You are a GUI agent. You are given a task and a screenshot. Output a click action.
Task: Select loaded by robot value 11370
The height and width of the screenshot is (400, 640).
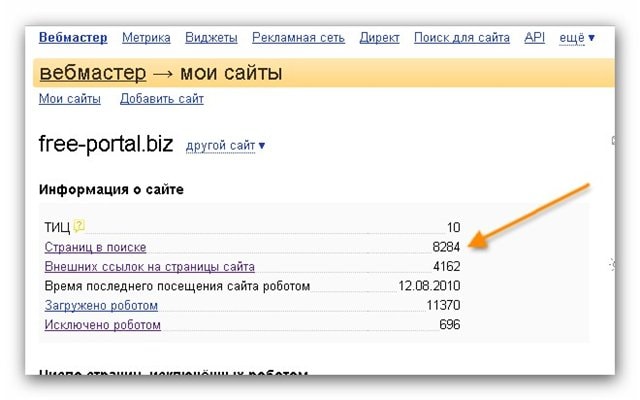point(443,305)
